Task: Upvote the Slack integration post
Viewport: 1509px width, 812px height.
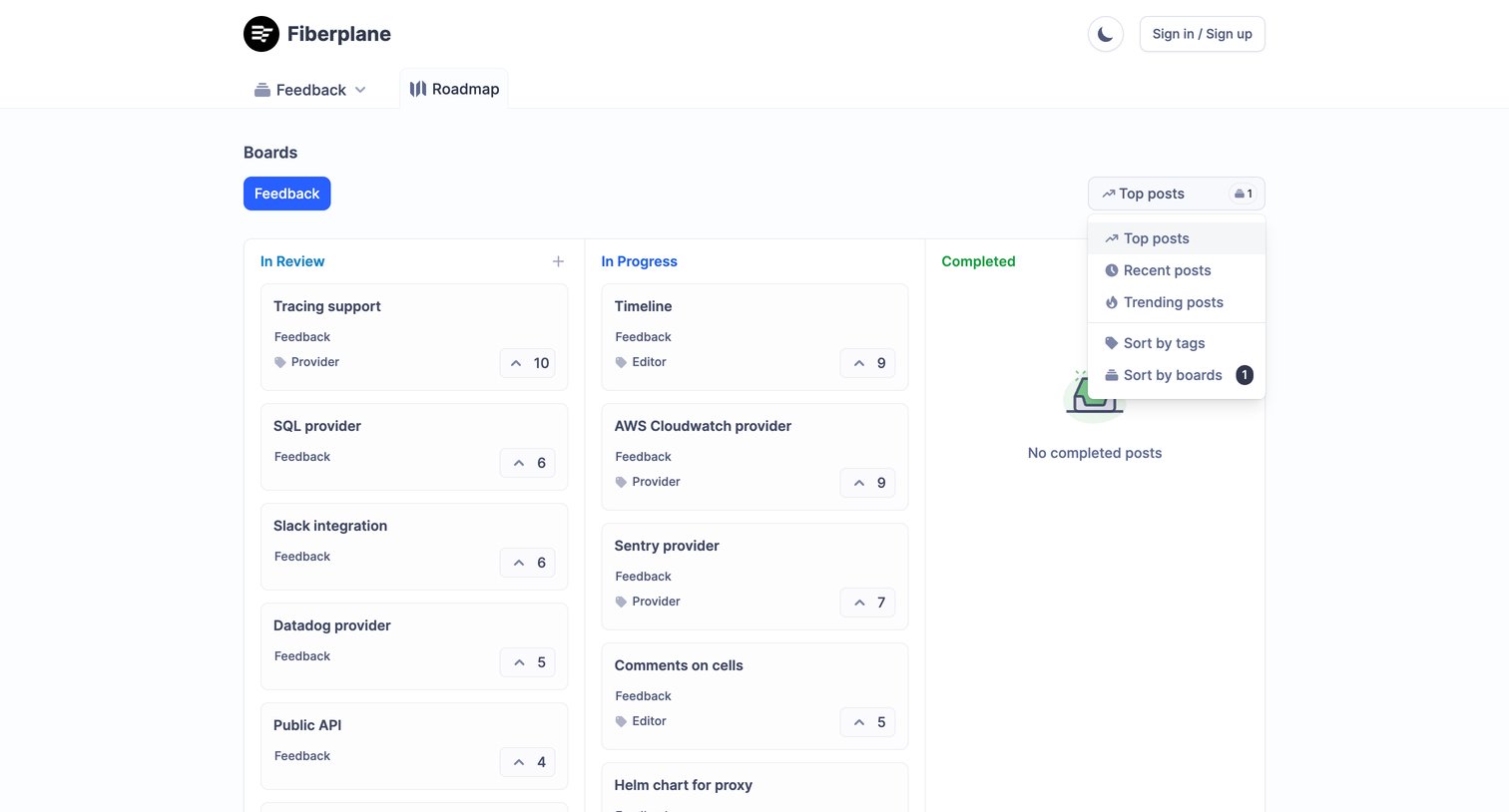Action: [527, 563]
